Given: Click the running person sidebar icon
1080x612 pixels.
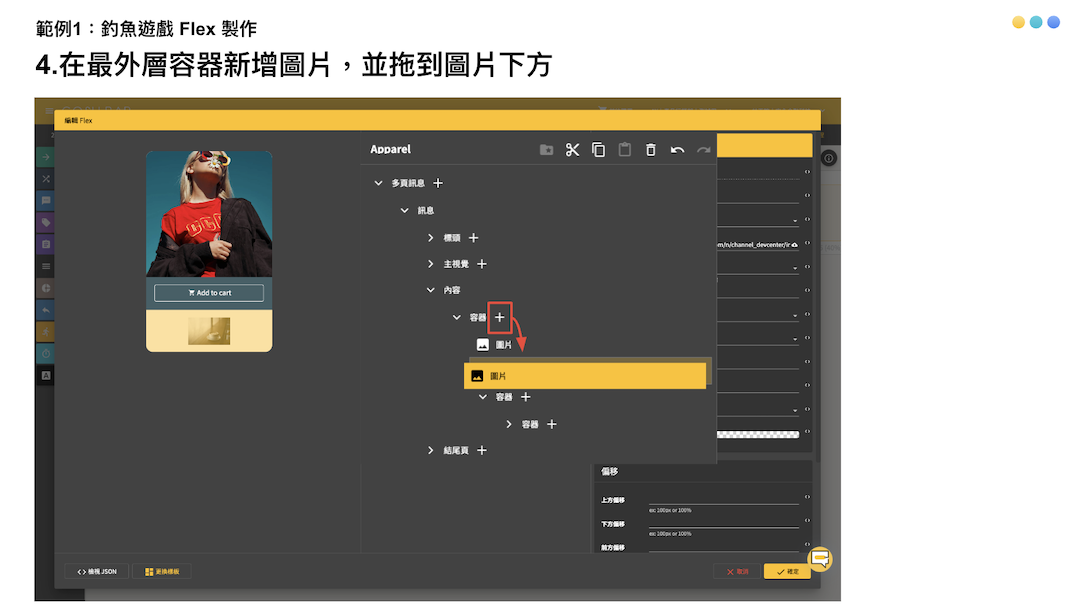Looking at the screenshot, I should click(x=45, y=332).
